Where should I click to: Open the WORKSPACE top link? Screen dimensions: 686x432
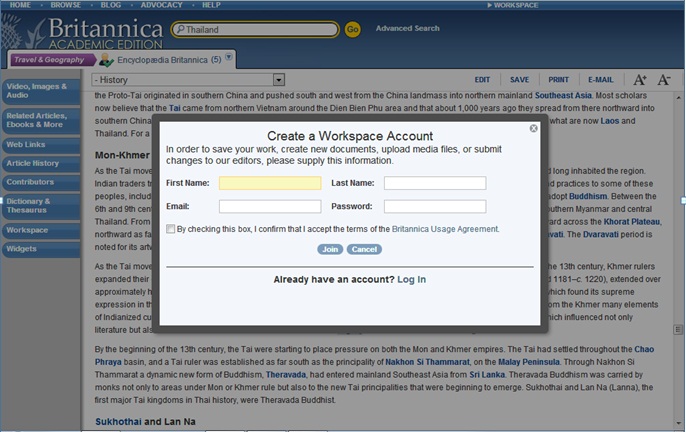tap(513, 5)
